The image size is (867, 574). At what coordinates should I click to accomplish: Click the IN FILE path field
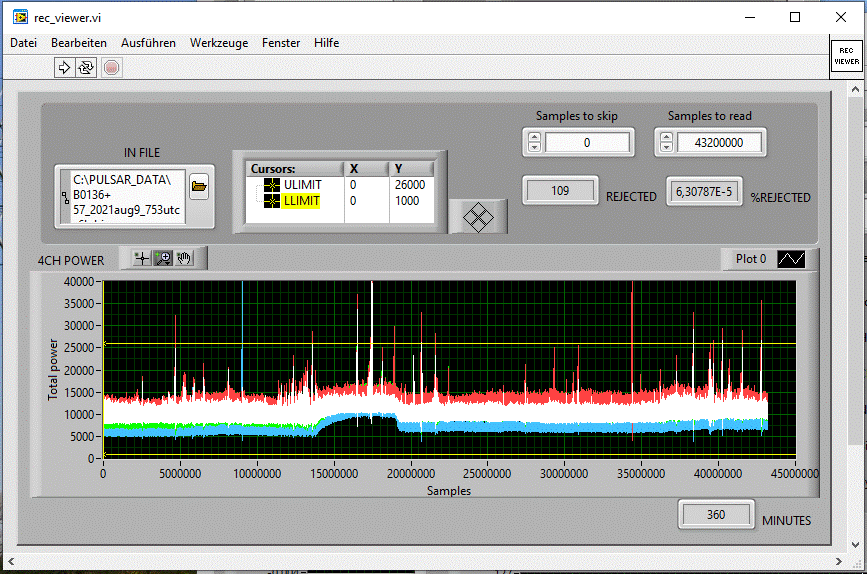point(128,196)
